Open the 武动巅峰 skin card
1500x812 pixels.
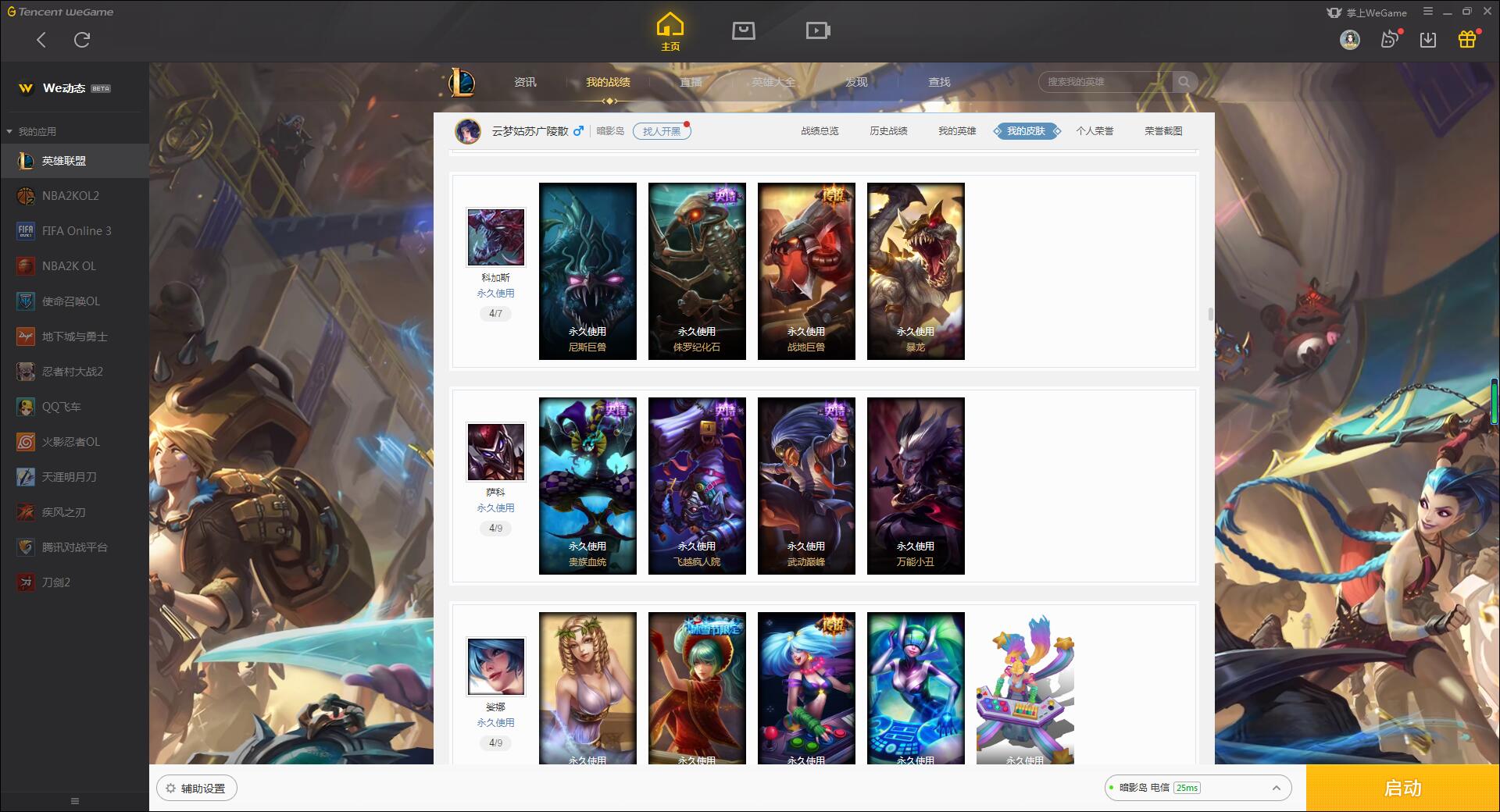point(806,486)
